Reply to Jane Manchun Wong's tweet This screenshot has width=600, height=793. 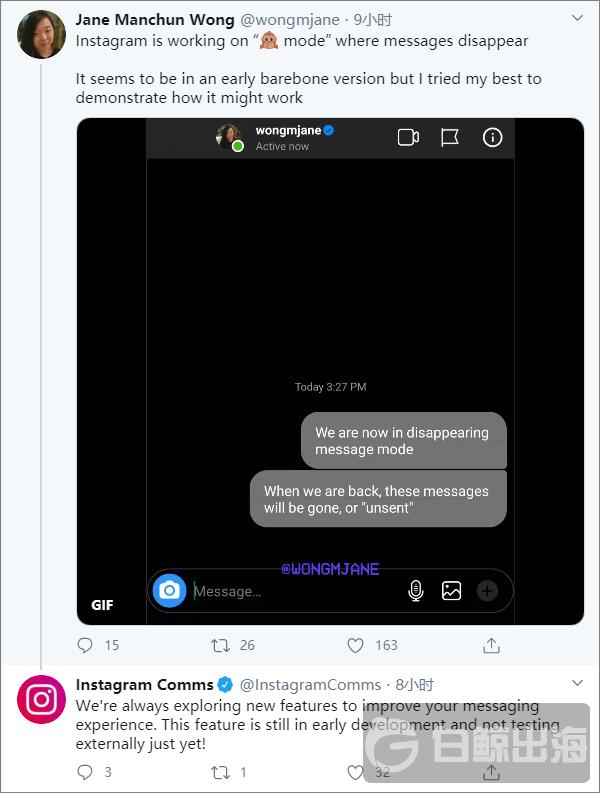tap(85, 645)
